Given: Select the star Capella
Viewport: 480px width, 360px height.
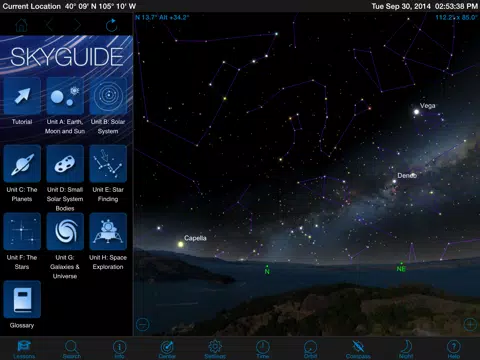Looking at the screenshot, I should click(x=181, y=244).
